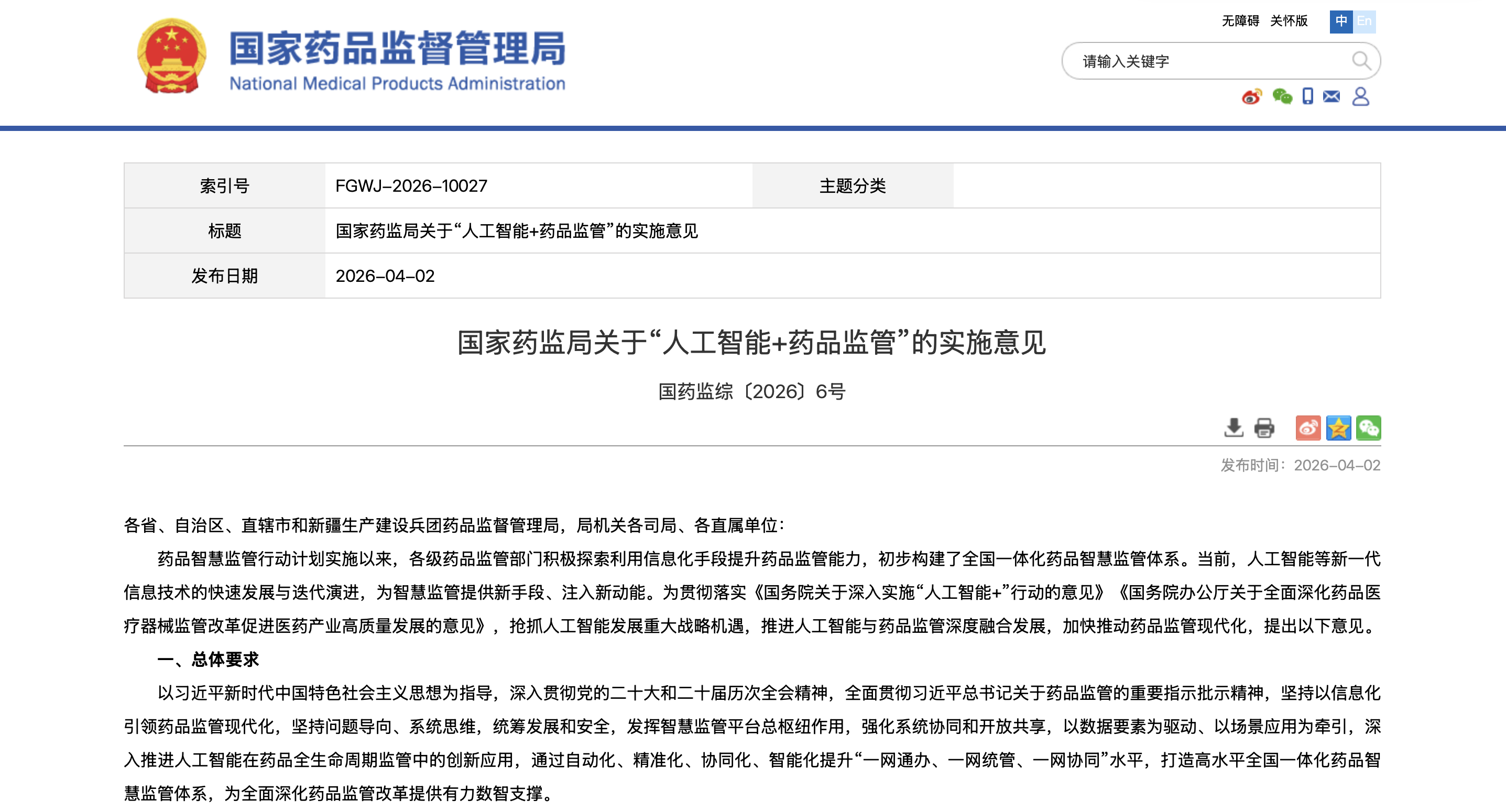Switch language to 中 (Chinese)

tap(1340, 21)
